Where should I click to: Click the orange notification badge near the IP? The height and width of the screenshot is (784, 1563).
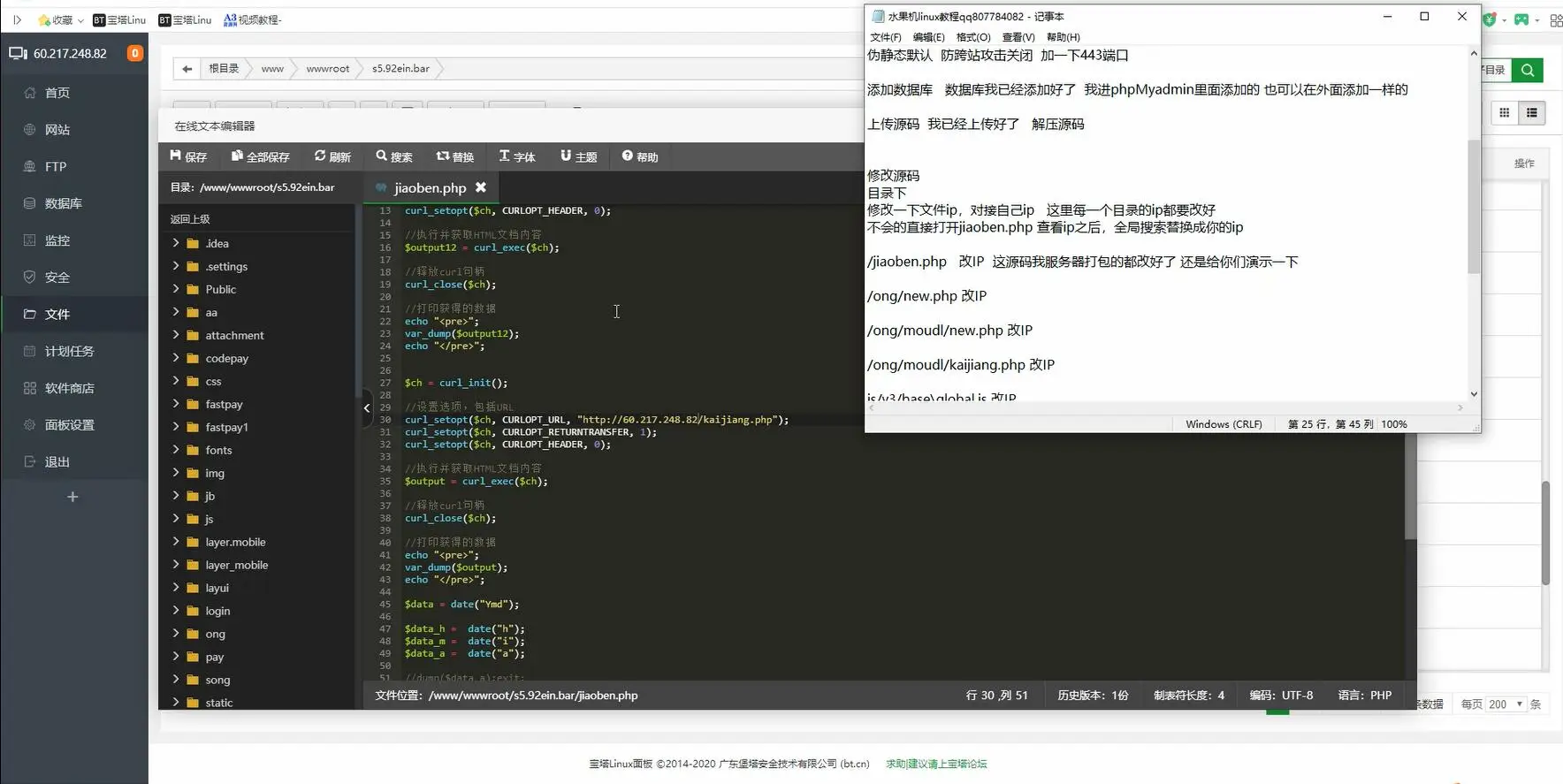(134, 53)
